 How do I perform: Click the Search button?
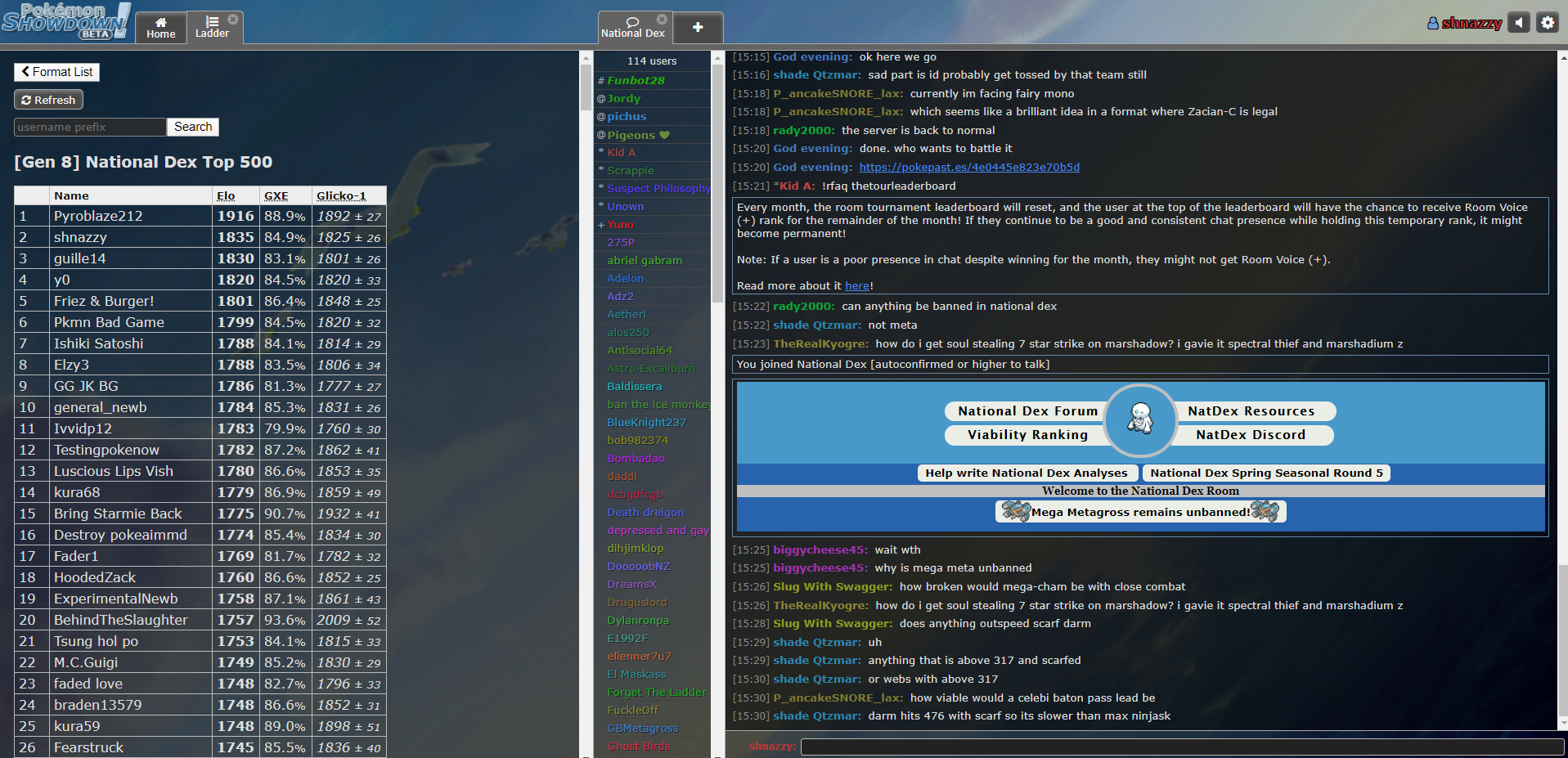pos(193,127)
